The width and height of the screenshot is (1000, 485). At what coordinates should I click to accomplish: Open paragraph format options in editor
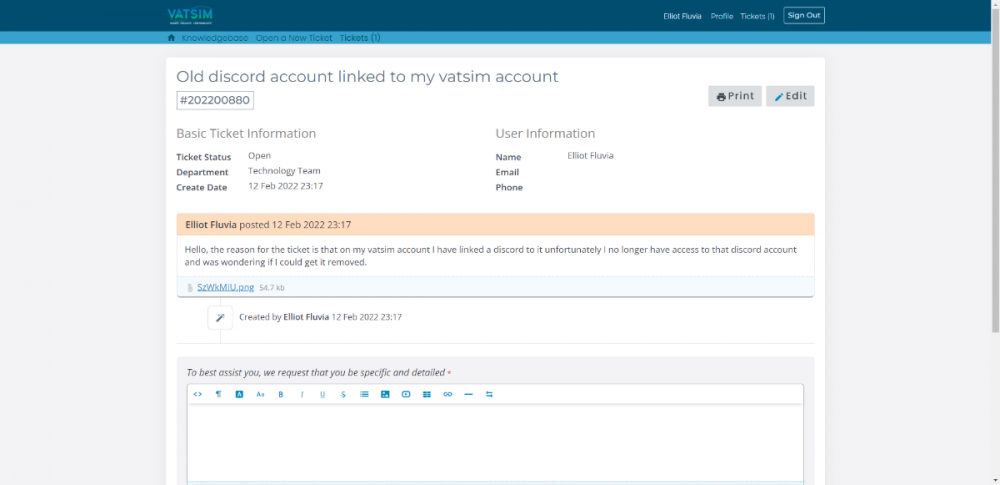pos(219,394)
